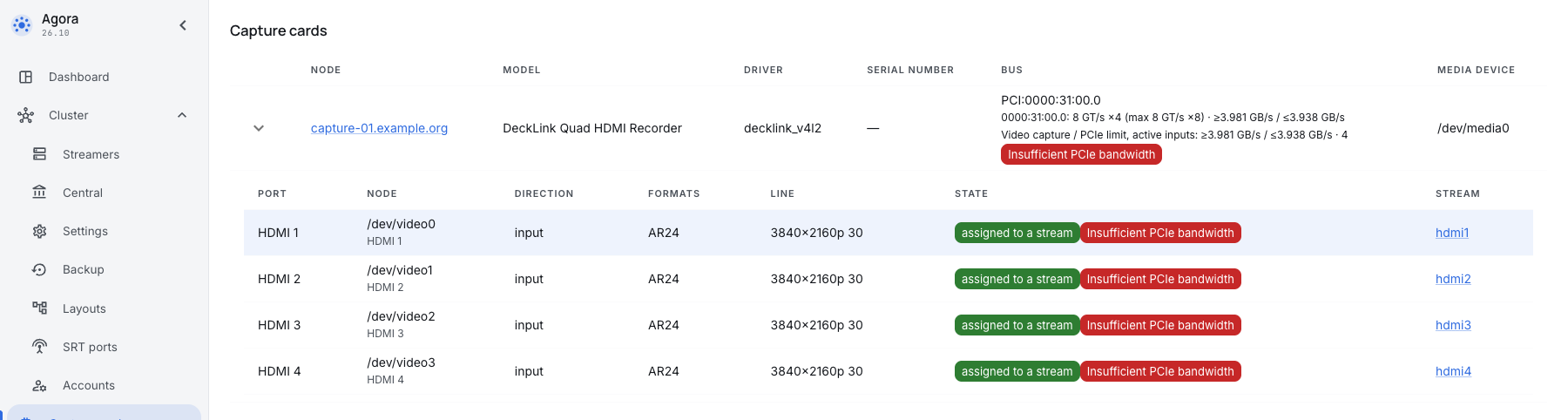Click the Accounts people icon

39,385
